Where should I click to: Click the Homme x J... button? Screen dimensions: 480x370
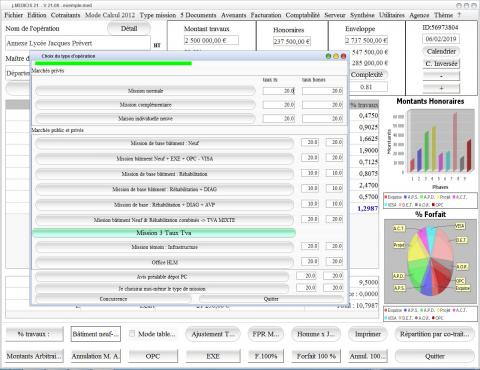(x=316, y=334)
